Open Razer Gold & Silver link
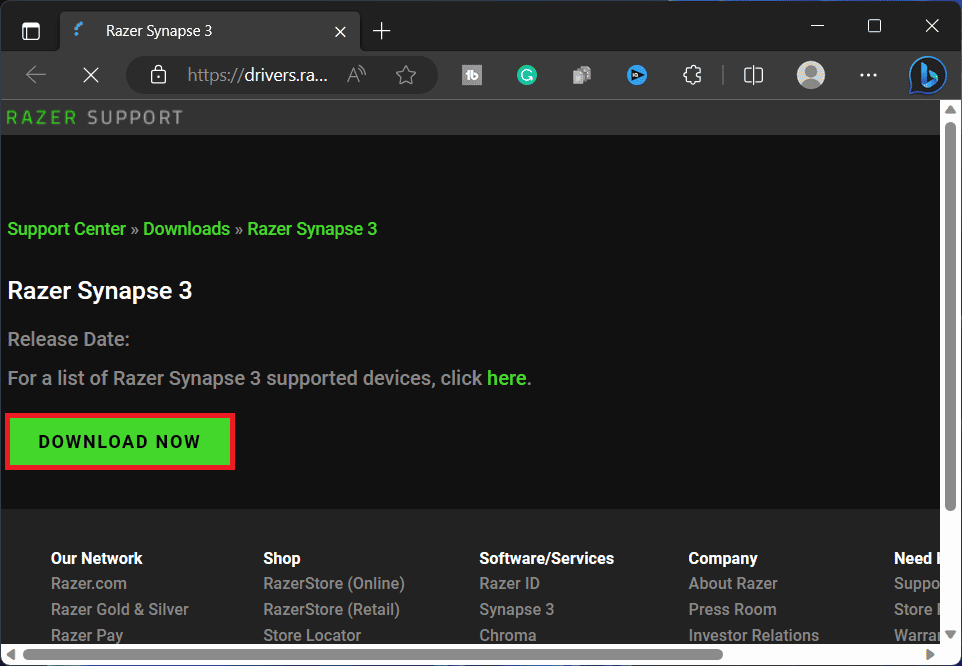 pos(120,609)
